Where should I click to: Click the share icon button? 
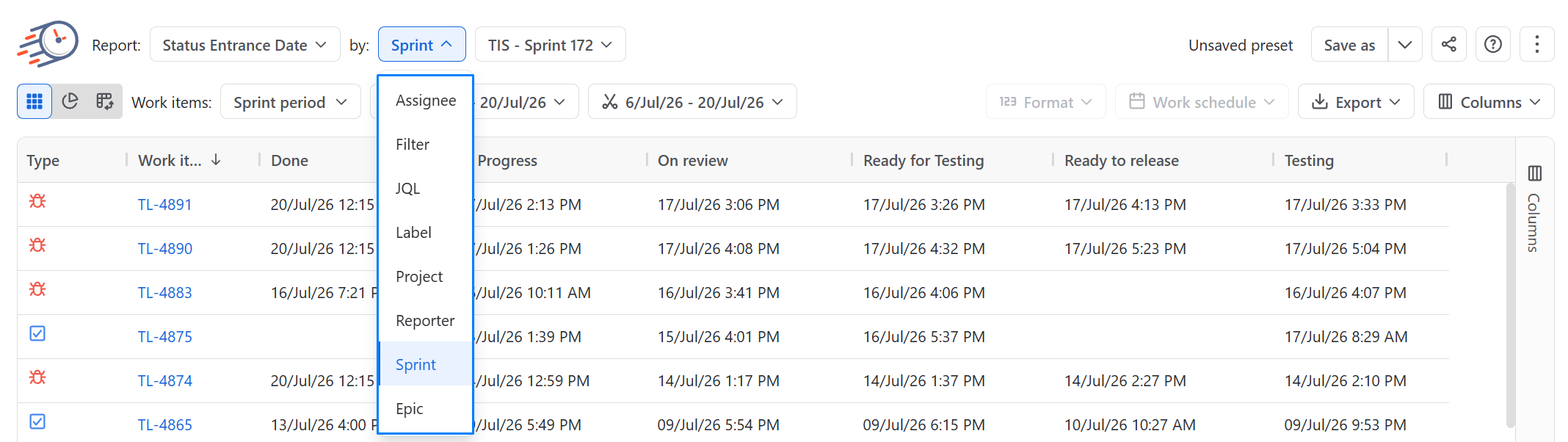click(x=1448, y=45)
